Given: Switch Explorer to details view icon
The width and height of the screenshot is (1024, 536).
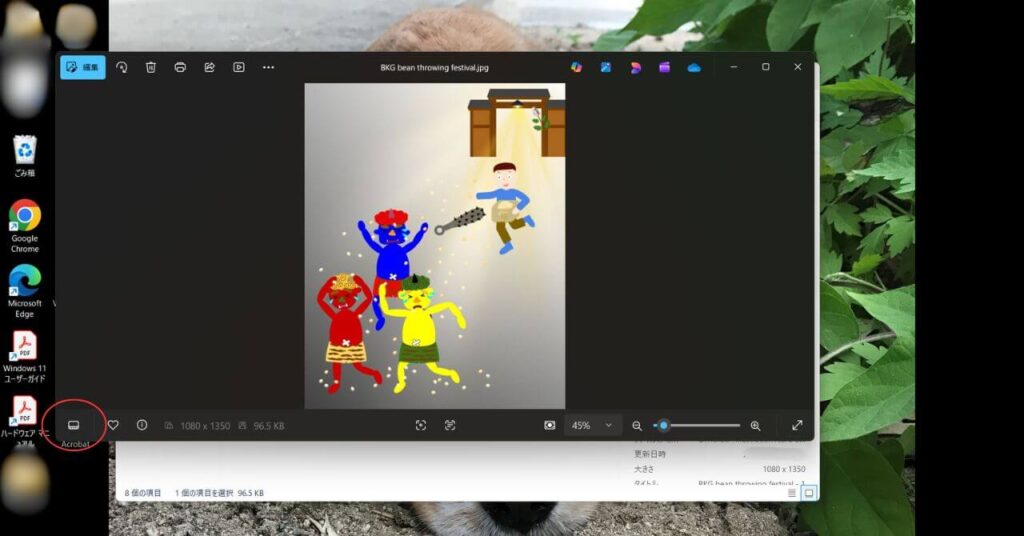Looking at the screenshot, I should coord(792,493).
